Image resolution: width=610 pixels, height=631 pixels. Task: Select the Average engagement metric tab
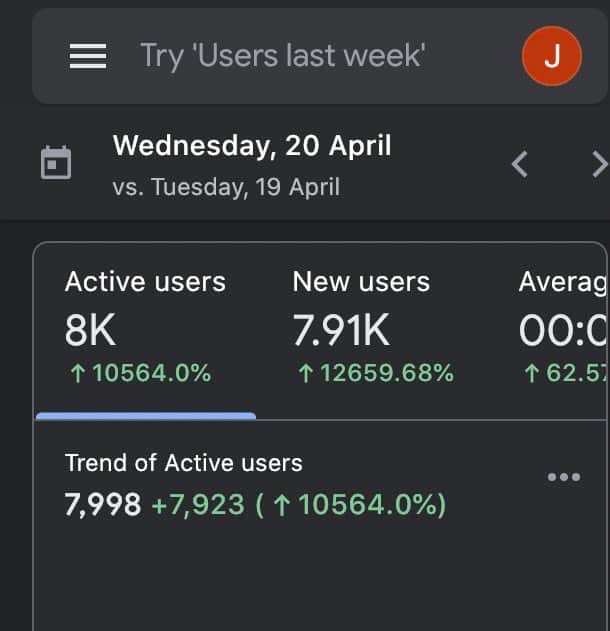[x=563, y=328]
